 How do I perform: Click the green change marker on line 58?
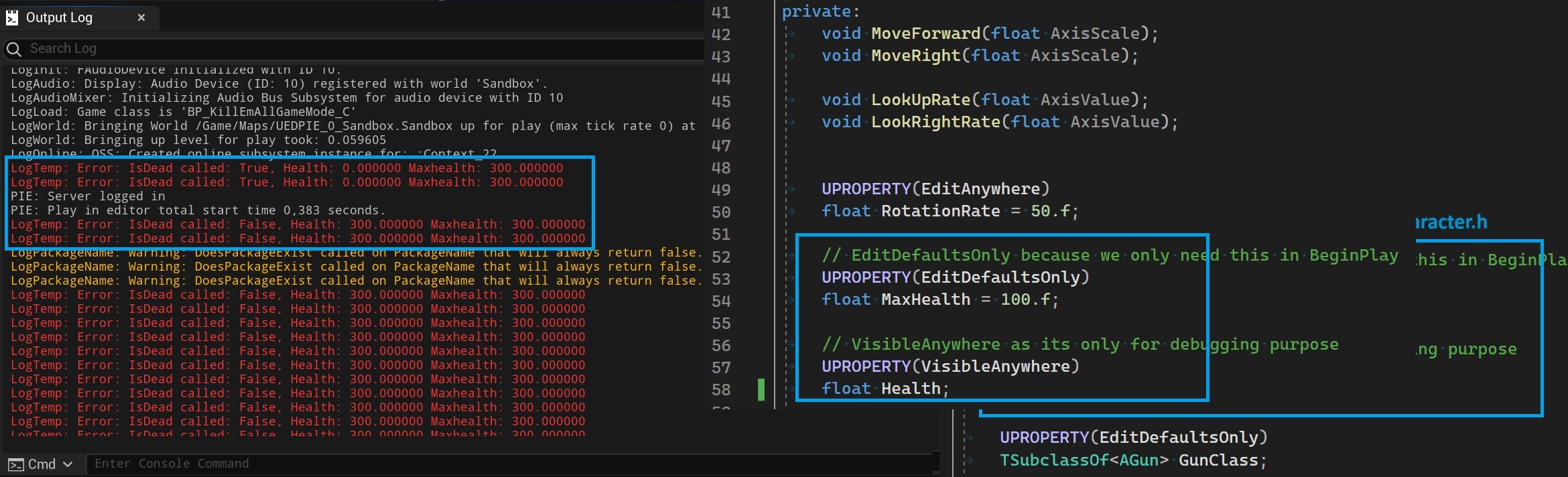[x=761, y=389]
